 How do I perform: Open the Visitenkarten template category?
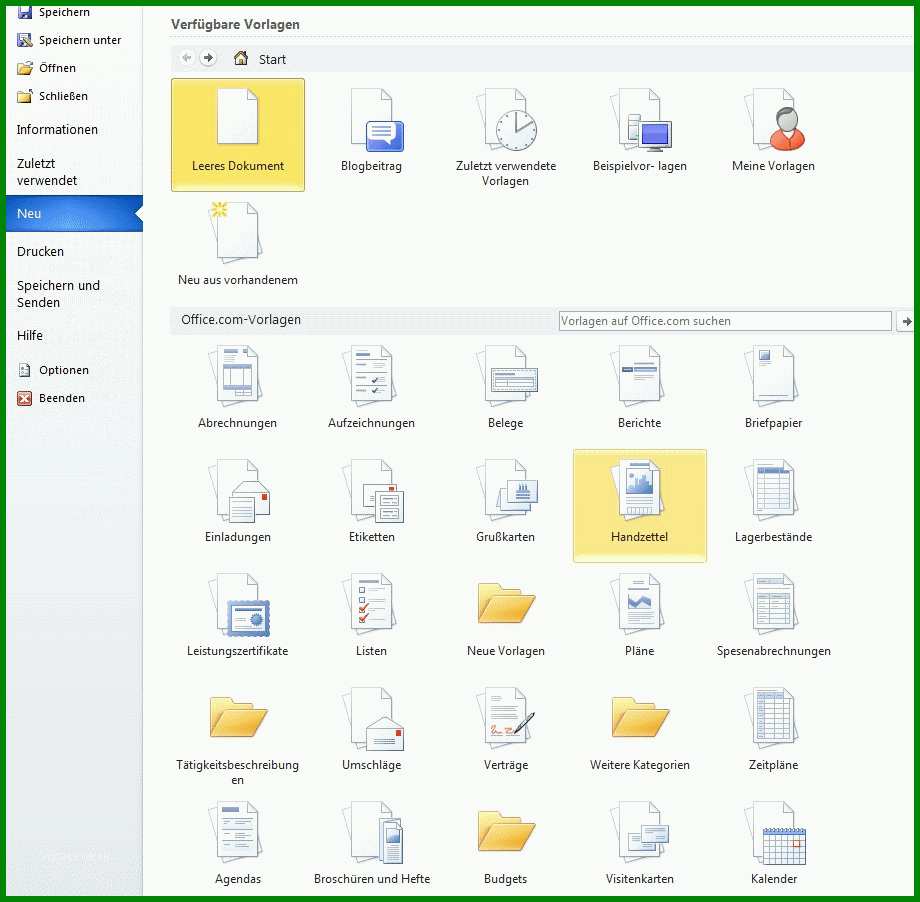(640, 844)
